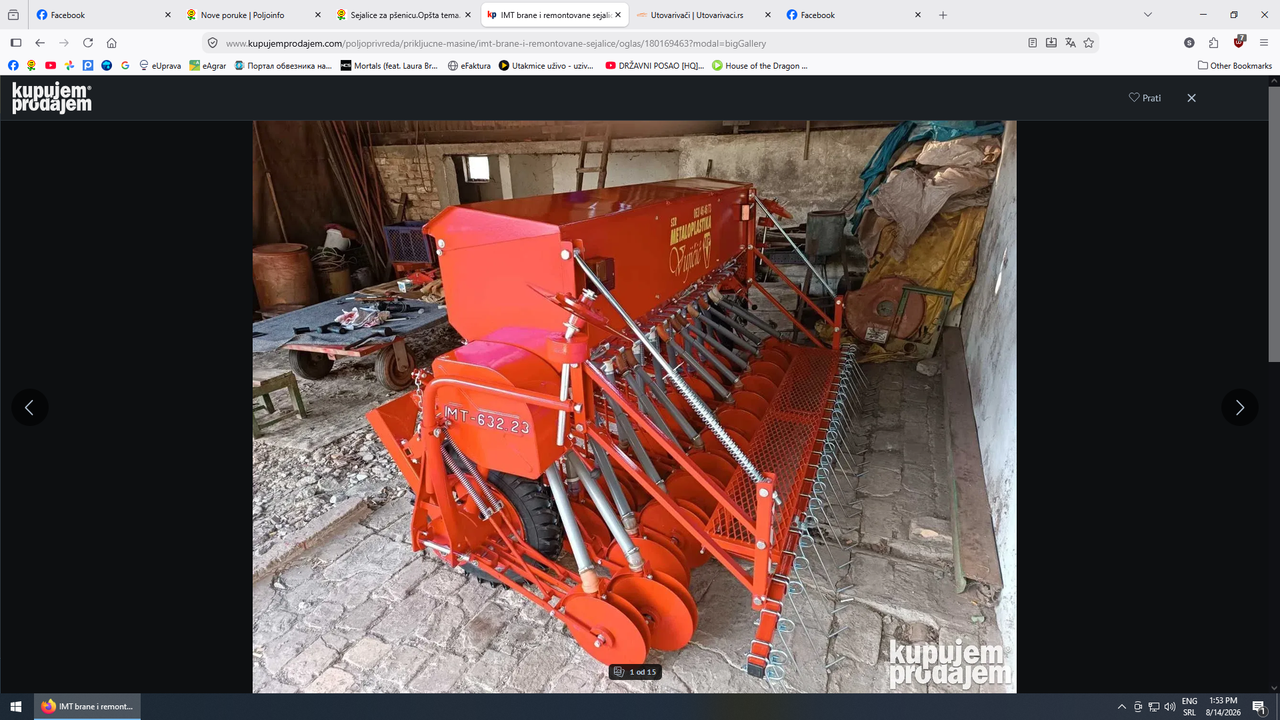Open the Facebook bookmark icon
The width and height of the screenshot is (1280, 720).
(x=13, y=65)
